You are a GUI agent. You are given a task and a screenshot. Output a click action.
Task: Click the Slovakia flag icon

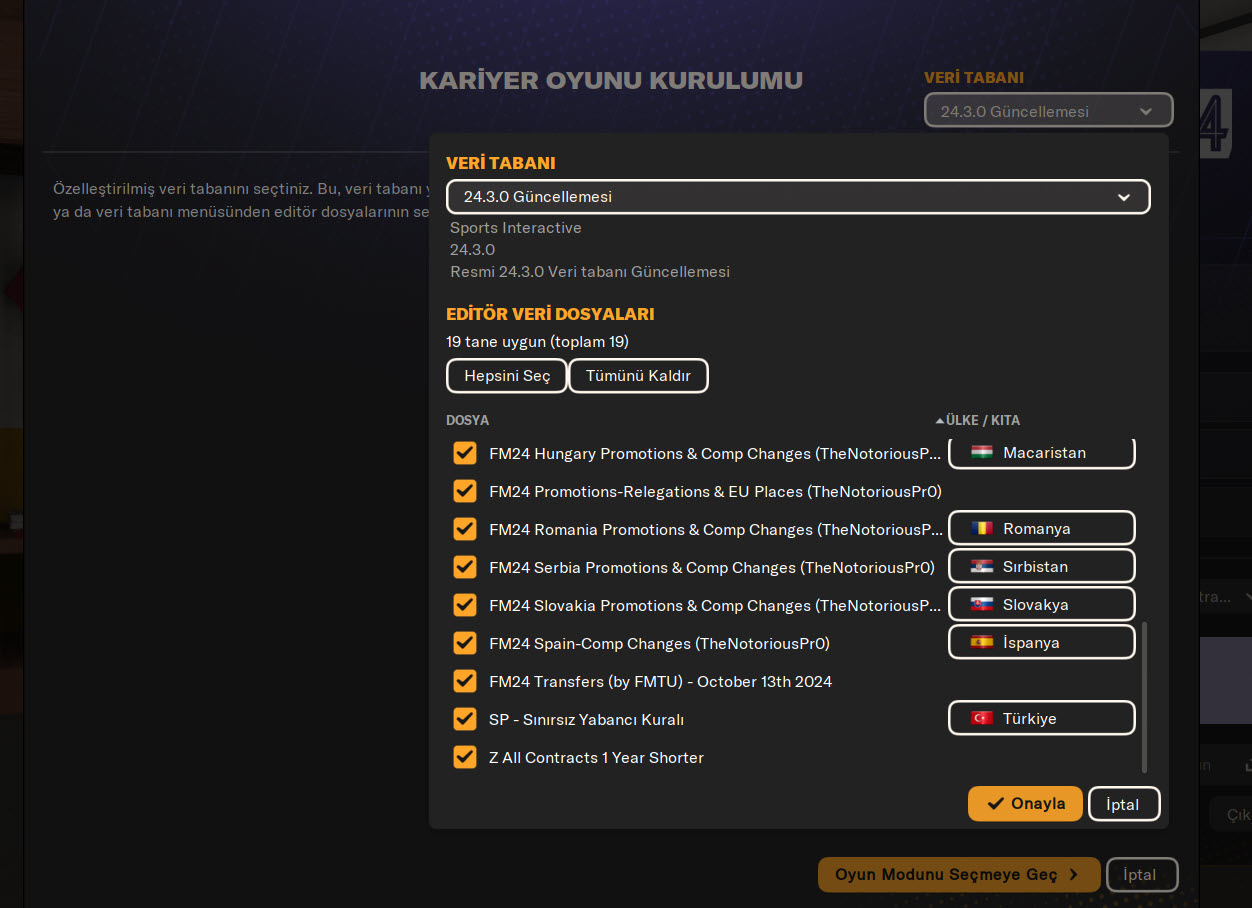pyautogui.click(x=981, y=605)
